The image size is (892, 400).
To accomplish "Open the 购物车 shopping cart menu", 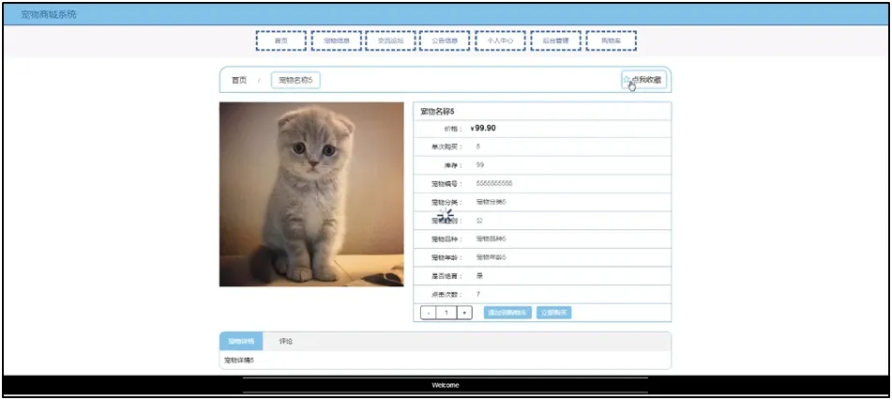I will (610, 41).
